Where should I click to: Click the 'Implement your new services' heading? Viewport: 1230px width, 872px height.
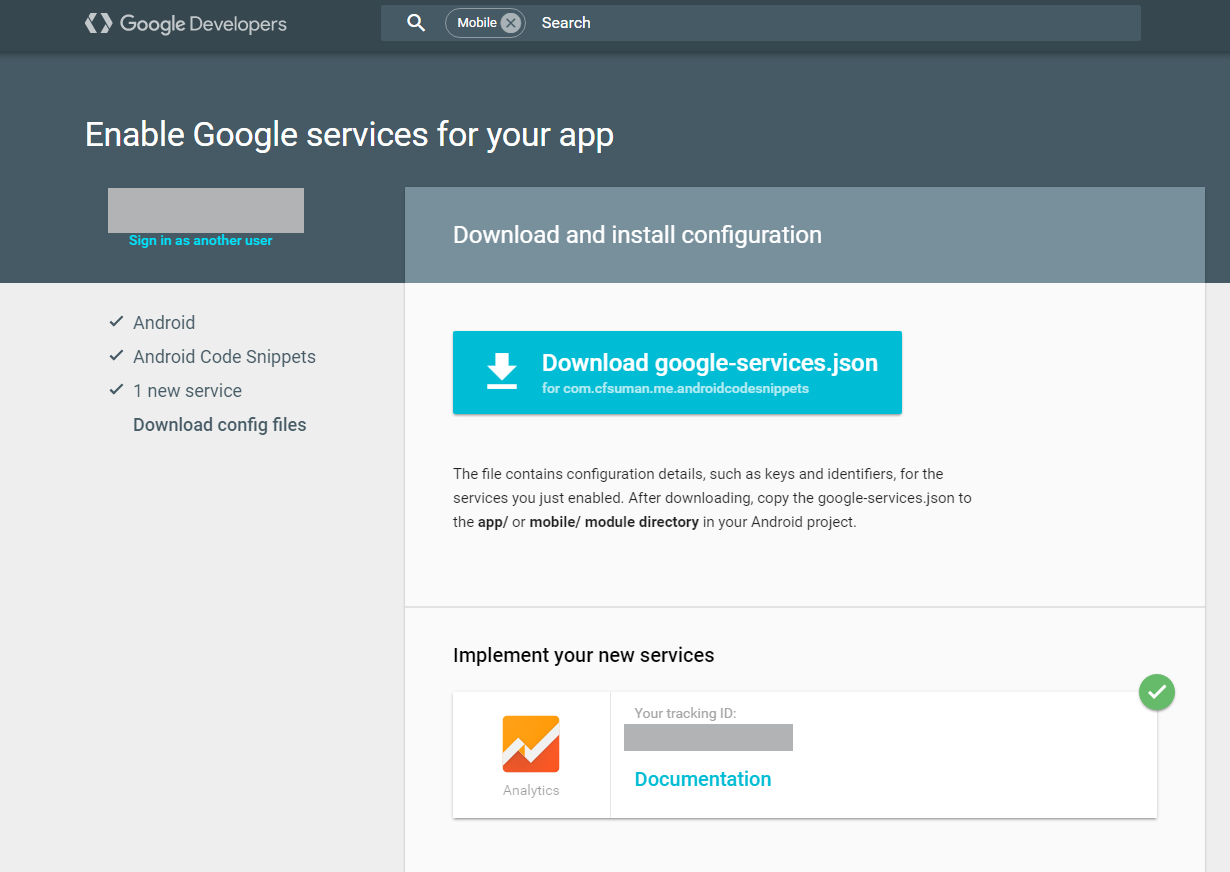coord(584,656)
